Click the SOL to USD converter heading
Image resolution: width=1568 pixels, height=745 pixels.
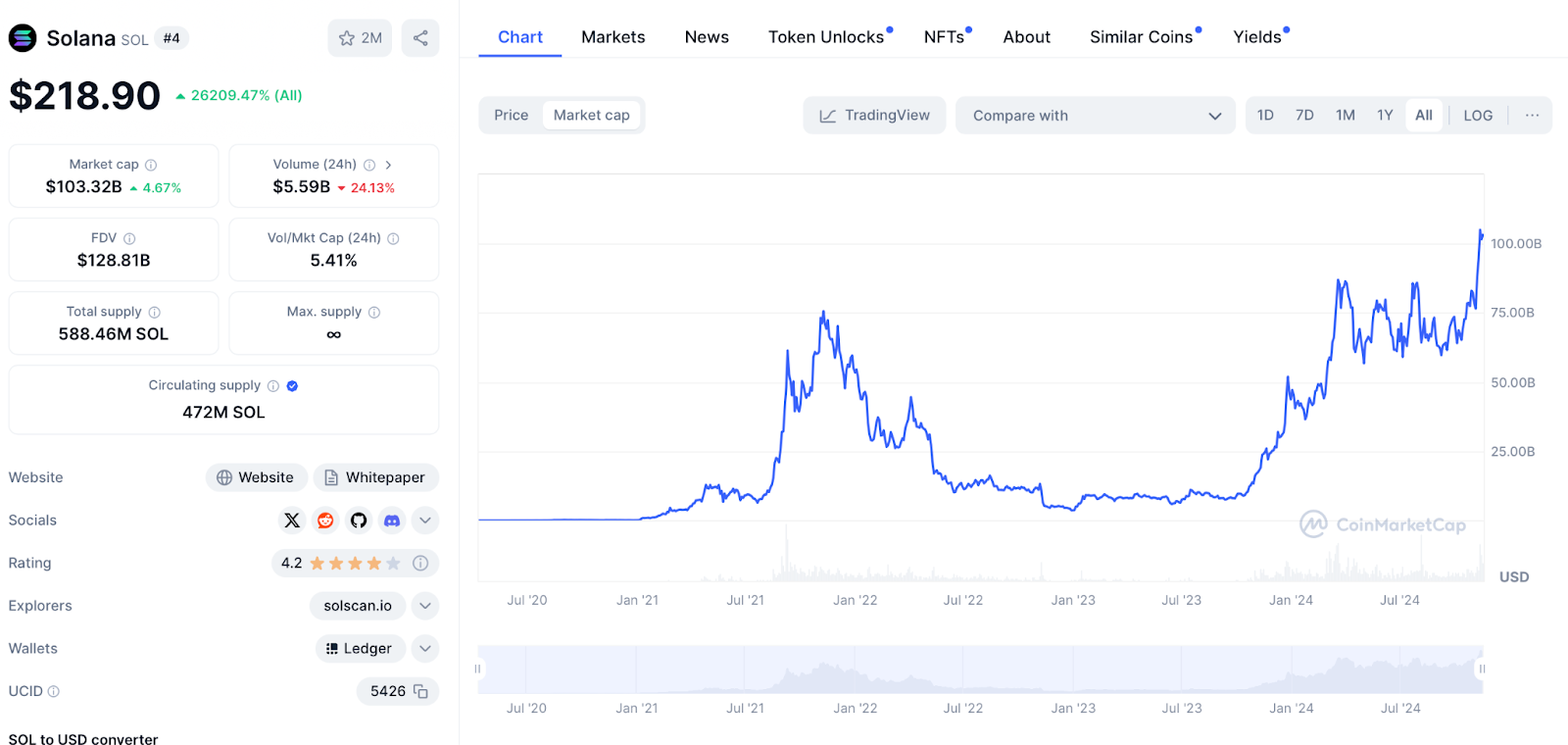83,739
